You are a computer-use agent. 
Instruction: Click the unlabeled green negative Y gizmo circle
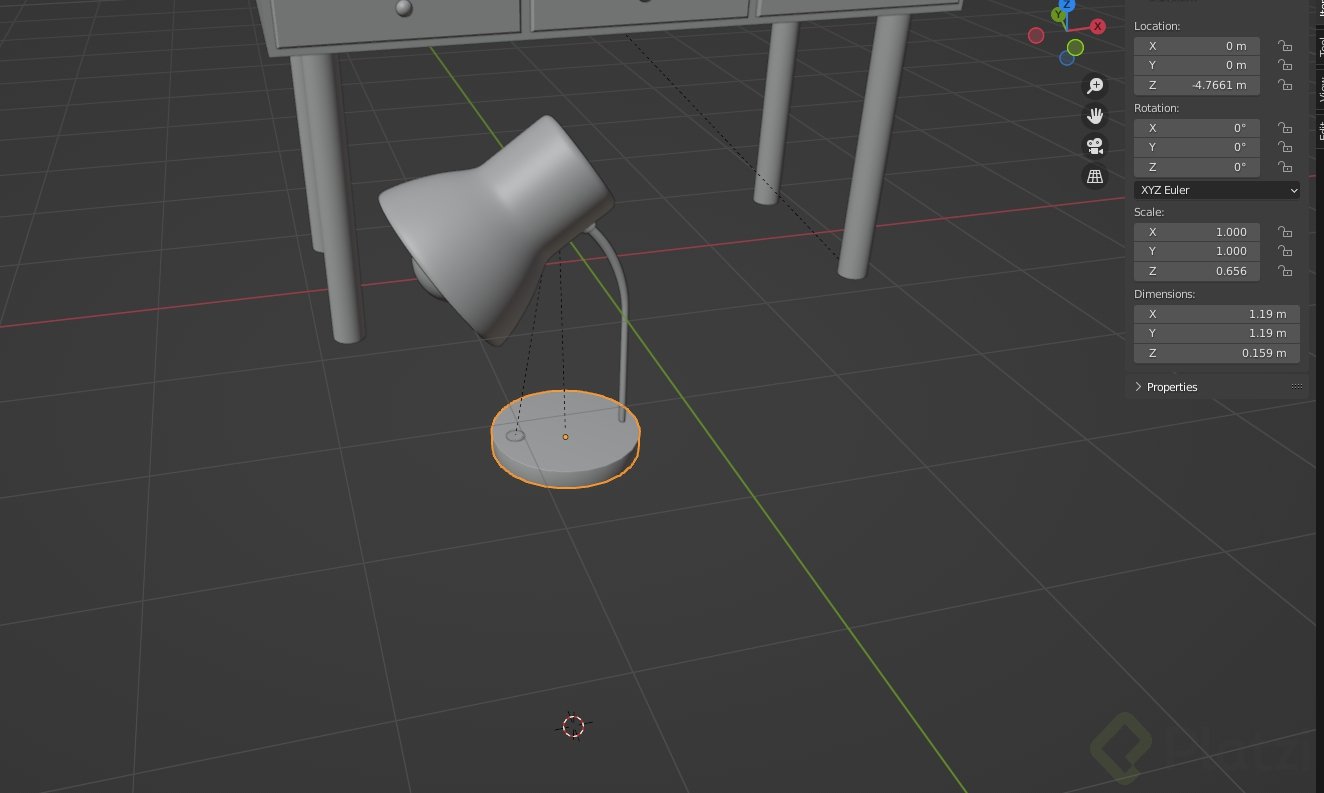(1075, 47)
